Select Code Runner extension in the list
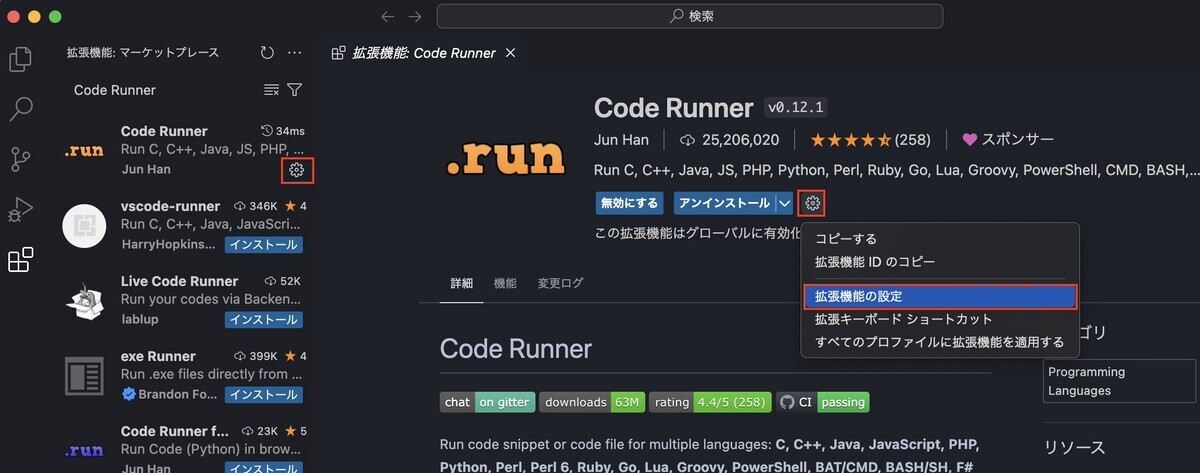 [184, 150]
